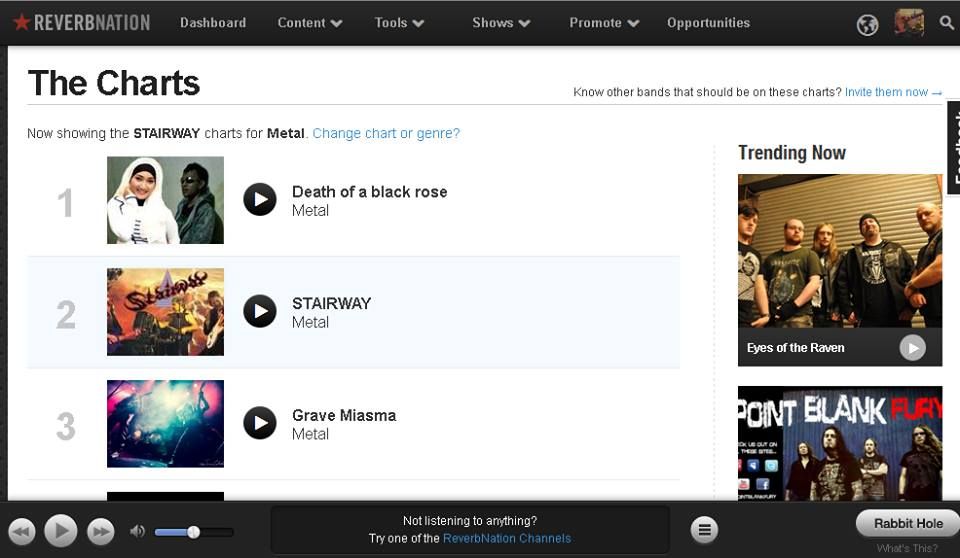Click the ReverbNation star logo
960x558 pixels.
(x=81, y=23)
